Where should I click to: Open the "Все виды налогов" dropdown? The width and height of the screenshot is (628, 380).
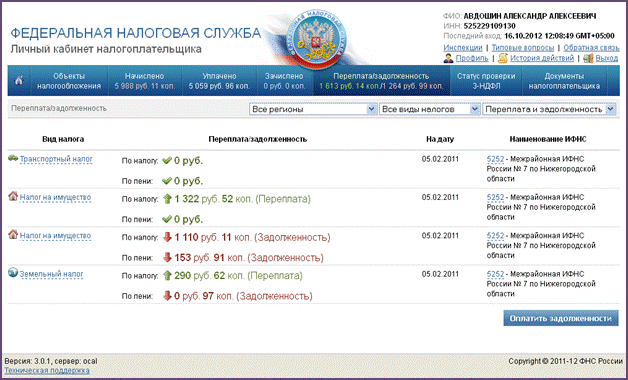pyautogui.click(x=430, y=109)
